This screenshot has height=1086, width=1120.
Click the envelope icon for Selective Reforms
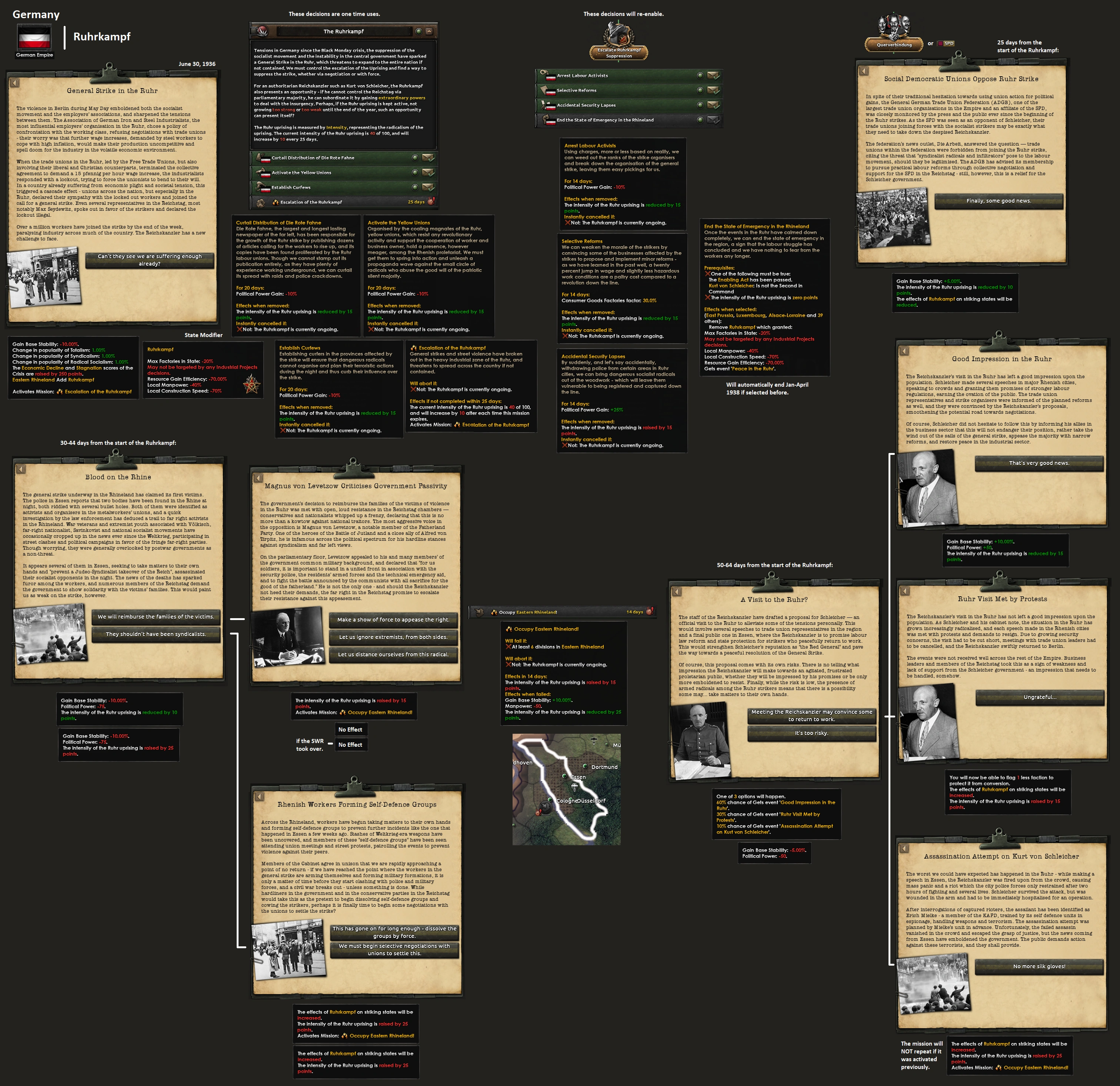713,90
